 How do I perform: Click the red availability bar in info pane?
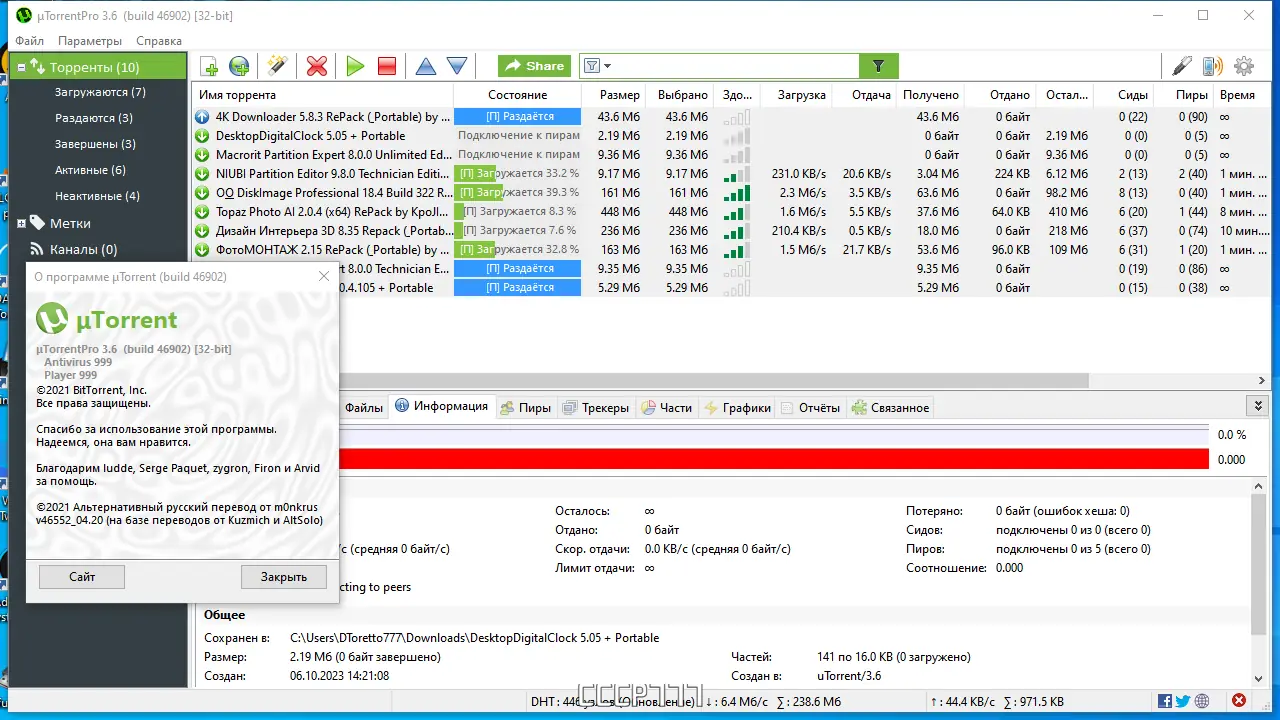pos(773,459)
